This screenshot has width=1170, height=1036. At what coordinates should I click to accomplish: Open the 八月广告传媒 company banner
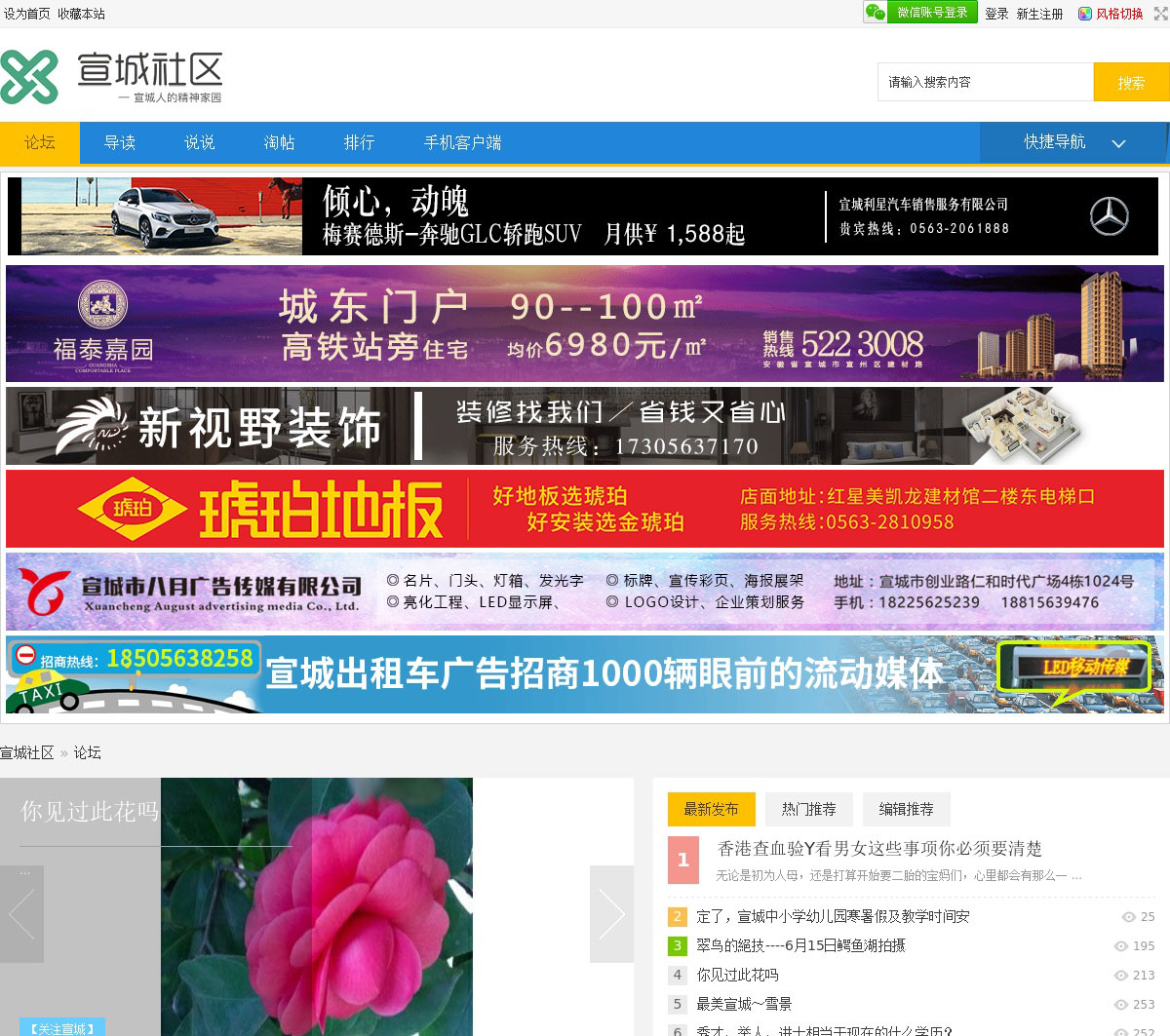pyautogui.click(x=585, y=592)
